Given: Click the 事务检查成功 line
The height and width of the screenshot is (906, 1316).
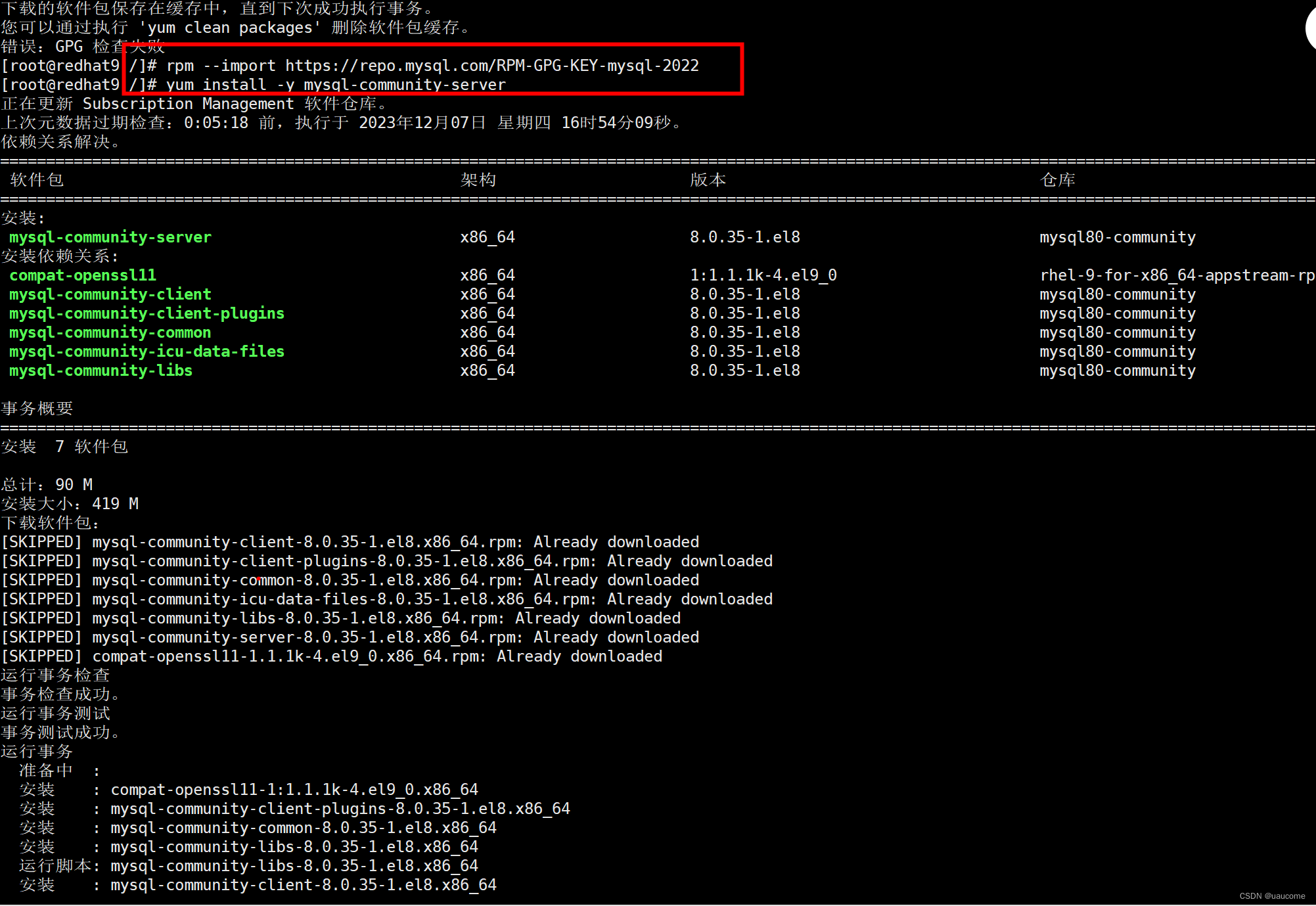Looking at the screenshot, I should tap(60, 694).
